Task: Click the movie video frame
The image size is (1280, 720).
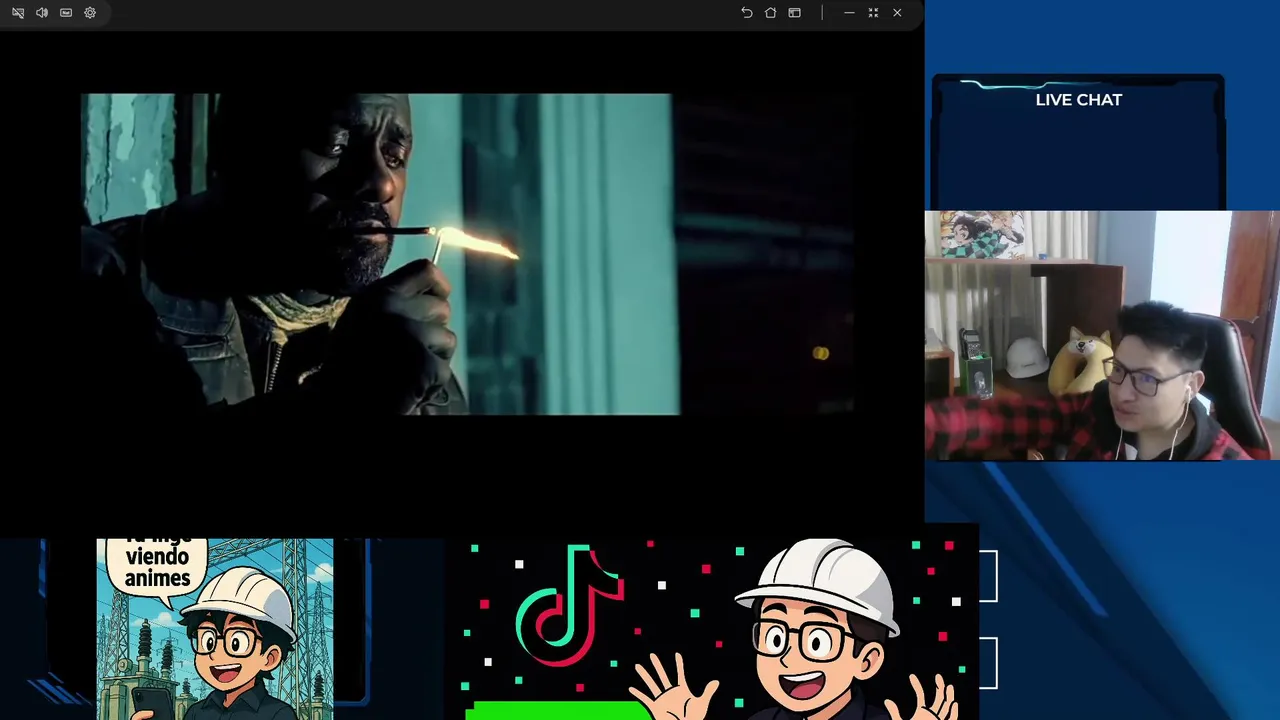Action: point(467,254)
